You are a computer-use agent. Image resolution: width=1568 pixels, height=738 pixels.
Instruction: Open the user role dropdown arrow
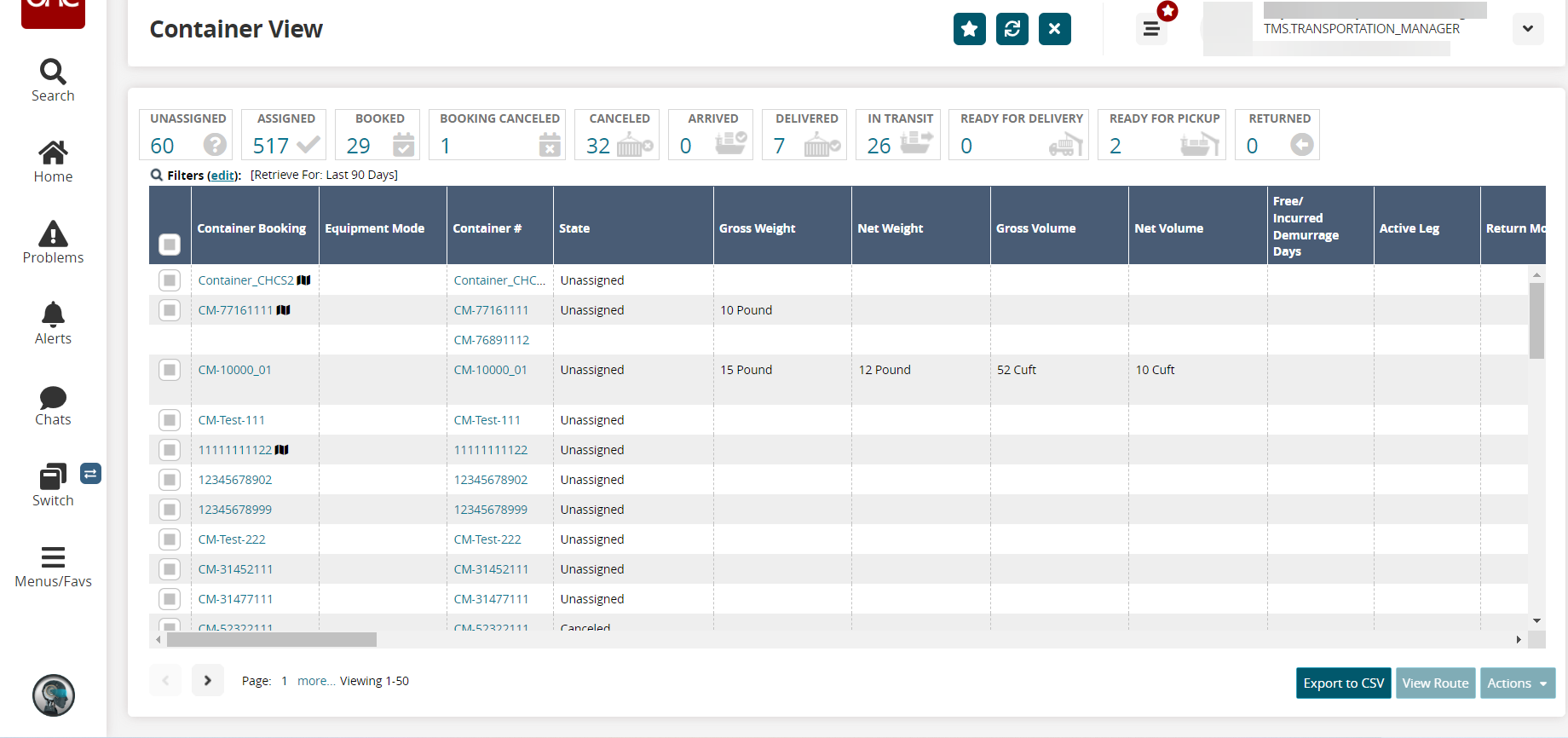[1527, 29]
